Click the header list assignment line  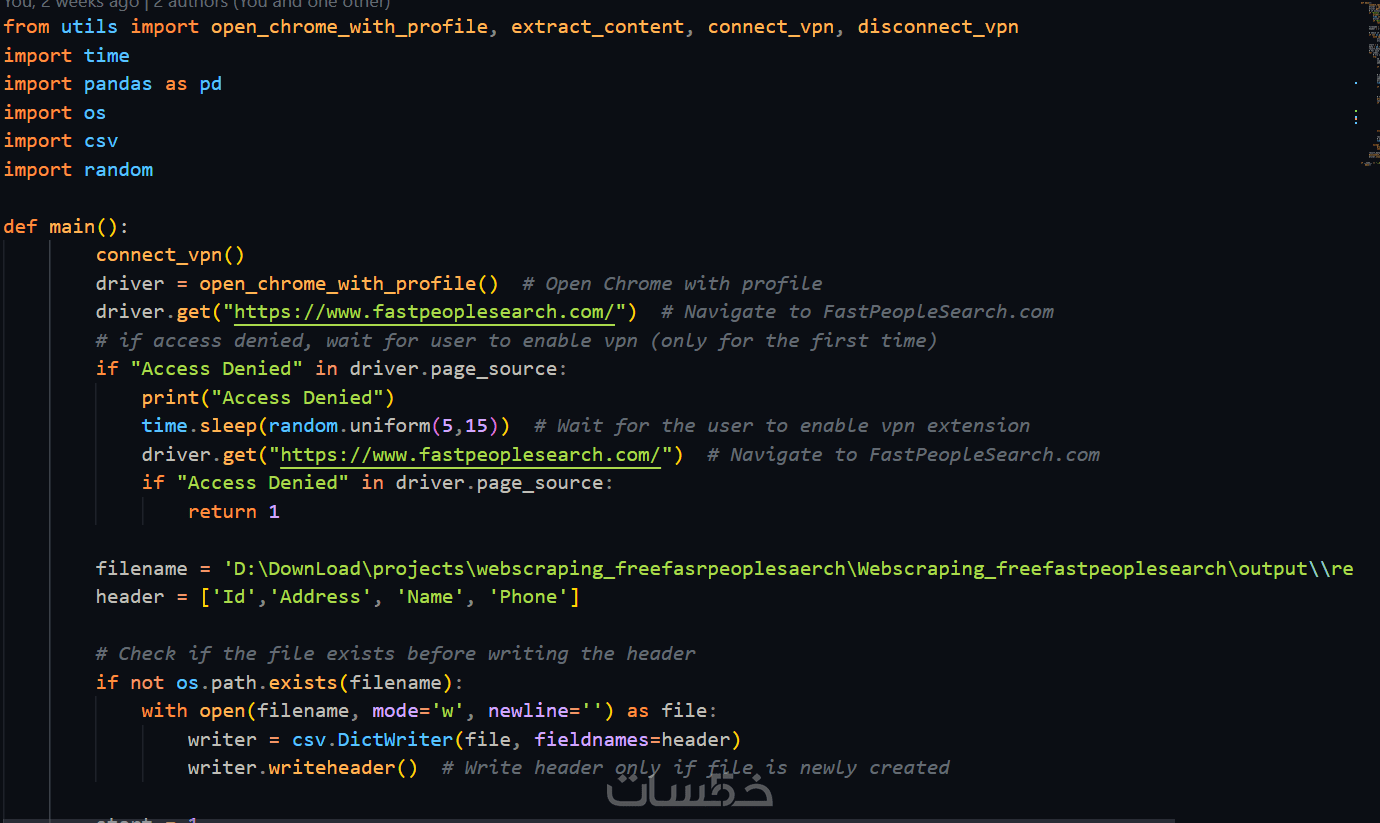[338, 597]
